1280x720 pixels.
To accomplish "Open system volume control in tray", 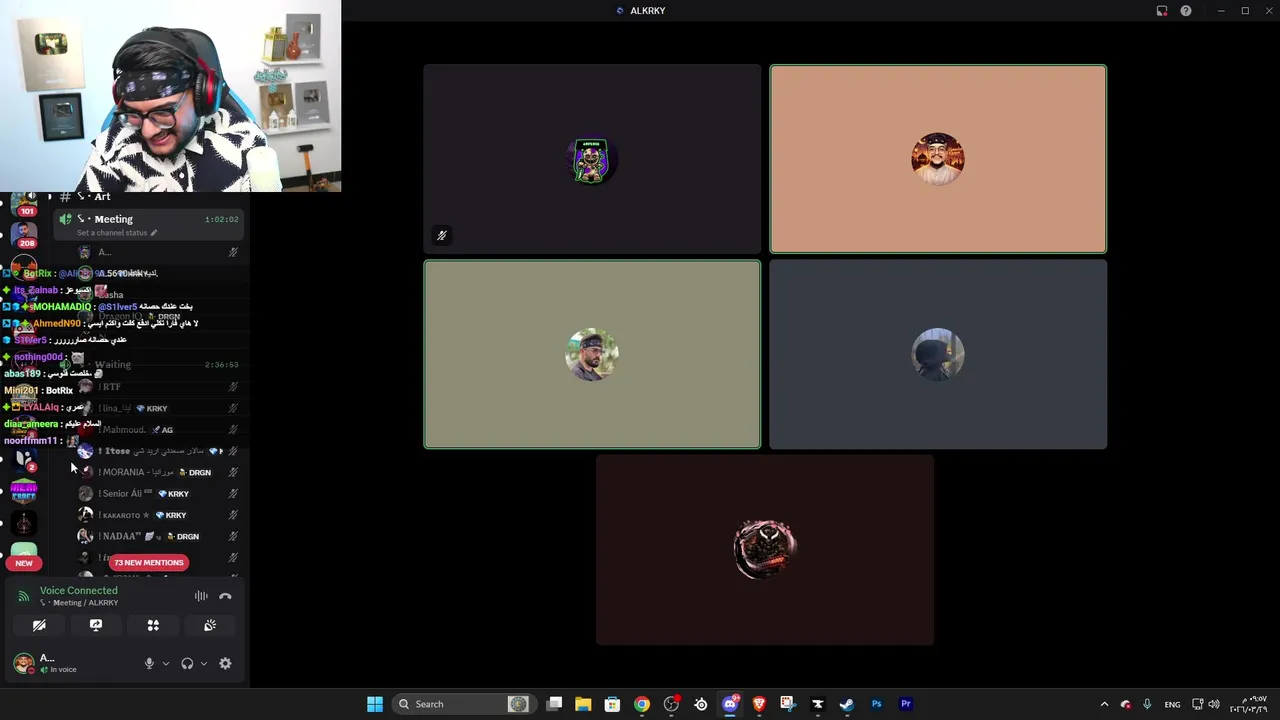I will click(x=1214, y=704).
